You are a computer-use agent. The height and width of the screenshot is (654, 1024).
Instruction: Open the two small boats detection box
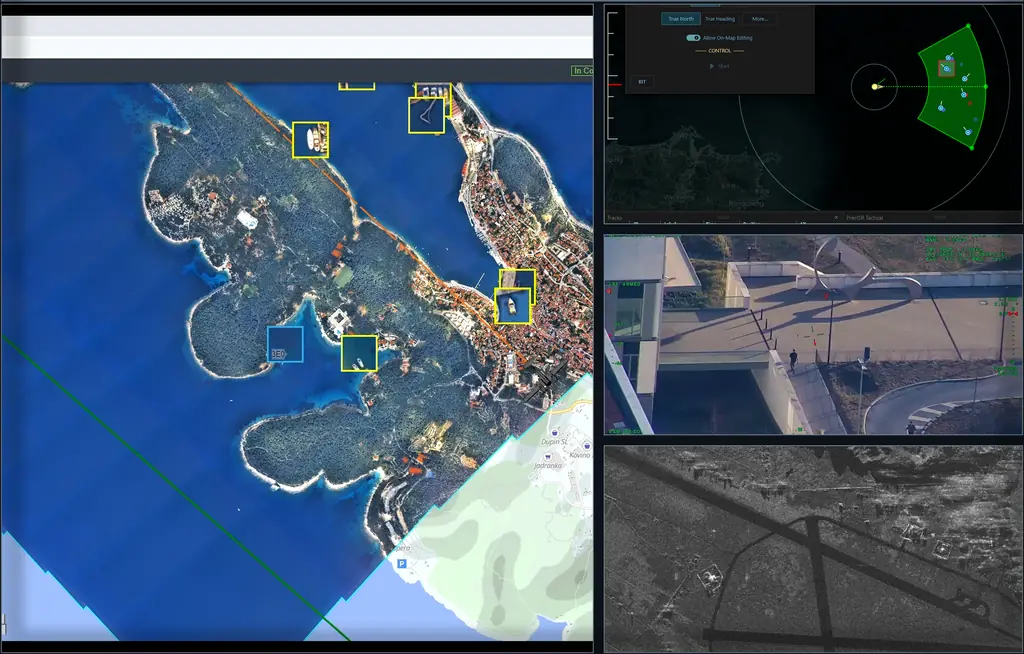(359, 353)
